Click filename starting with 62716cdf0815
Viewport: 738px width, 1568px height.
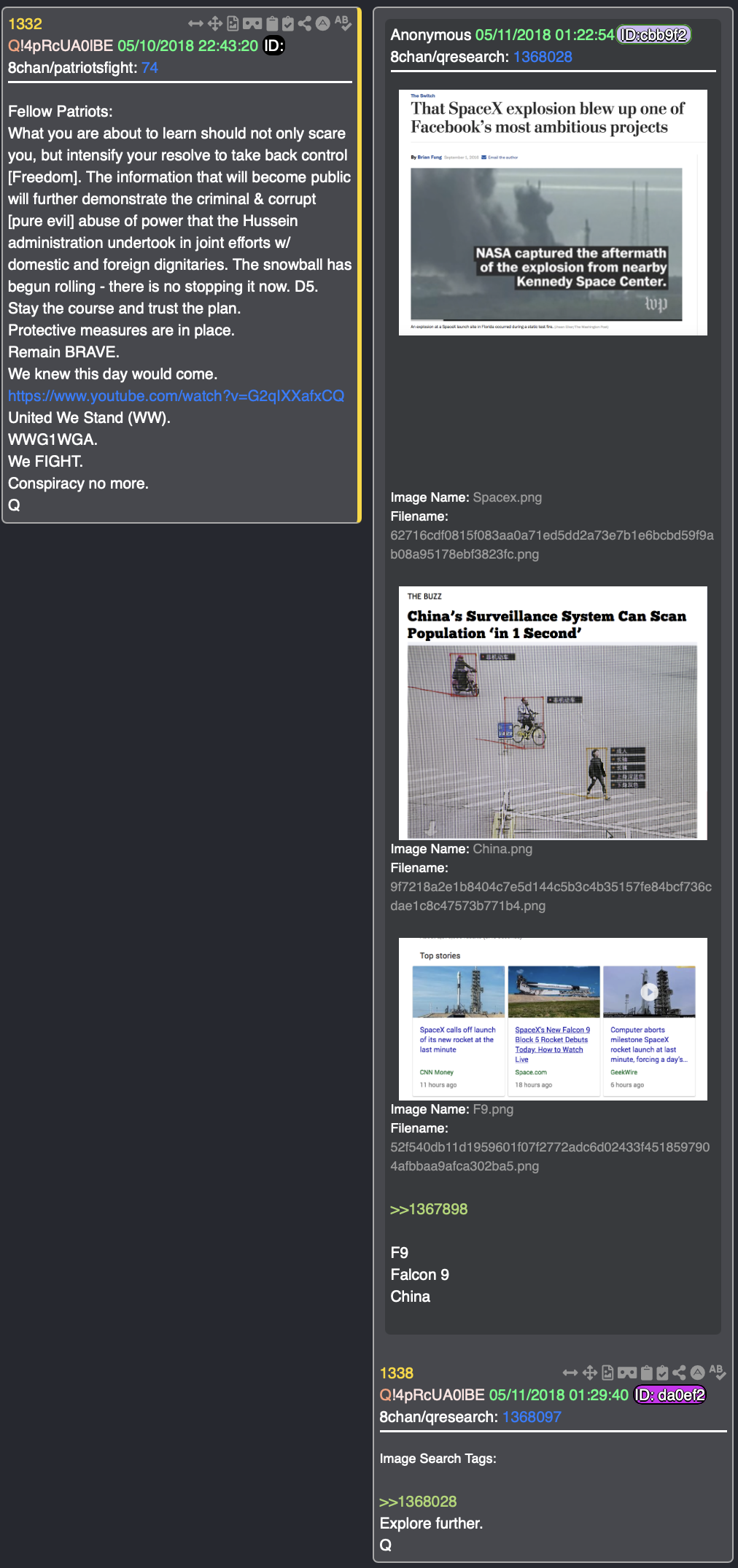click(552, 545)
